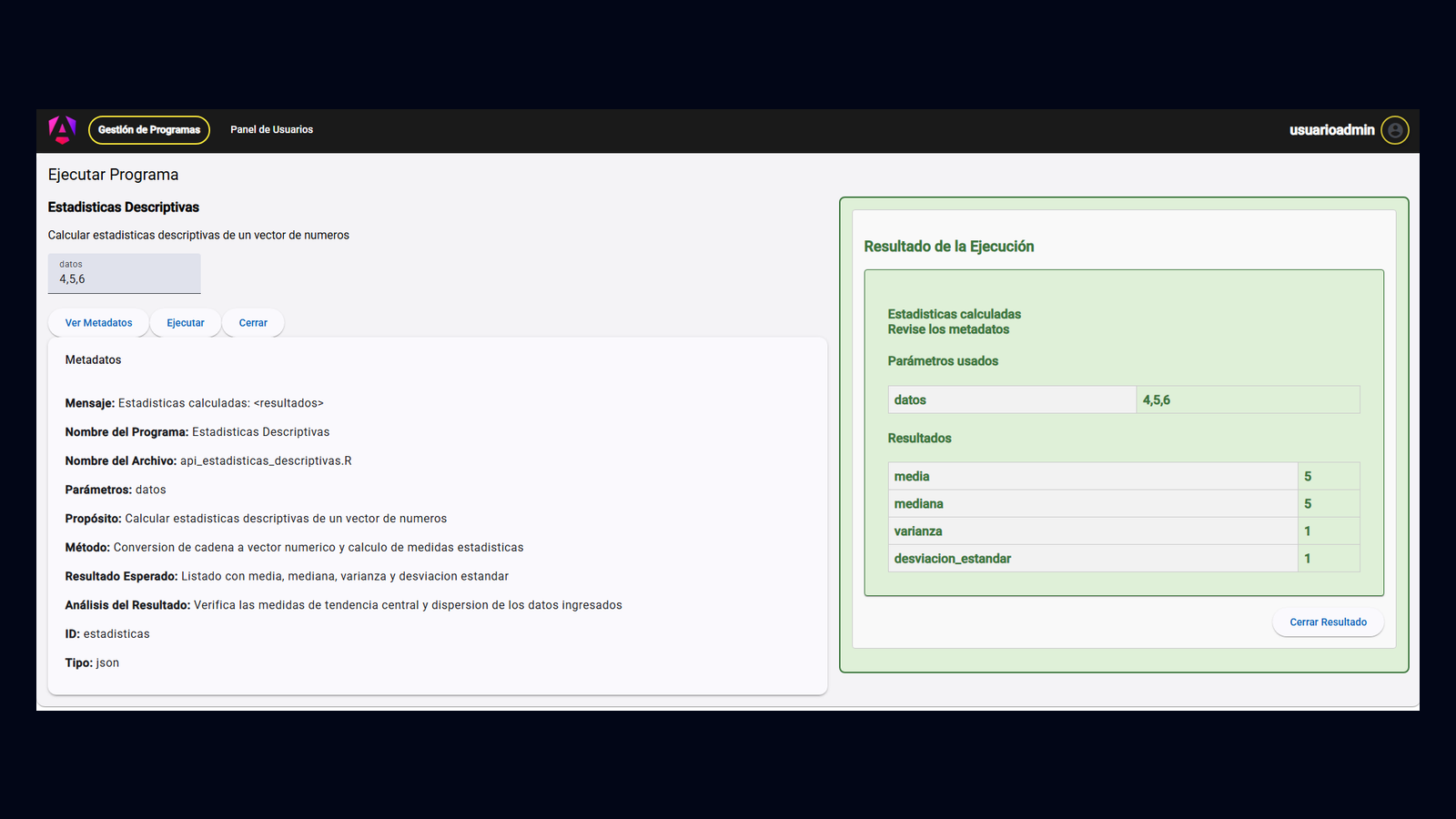
Task: Select the varianza row label
Action: pos(918,531)
